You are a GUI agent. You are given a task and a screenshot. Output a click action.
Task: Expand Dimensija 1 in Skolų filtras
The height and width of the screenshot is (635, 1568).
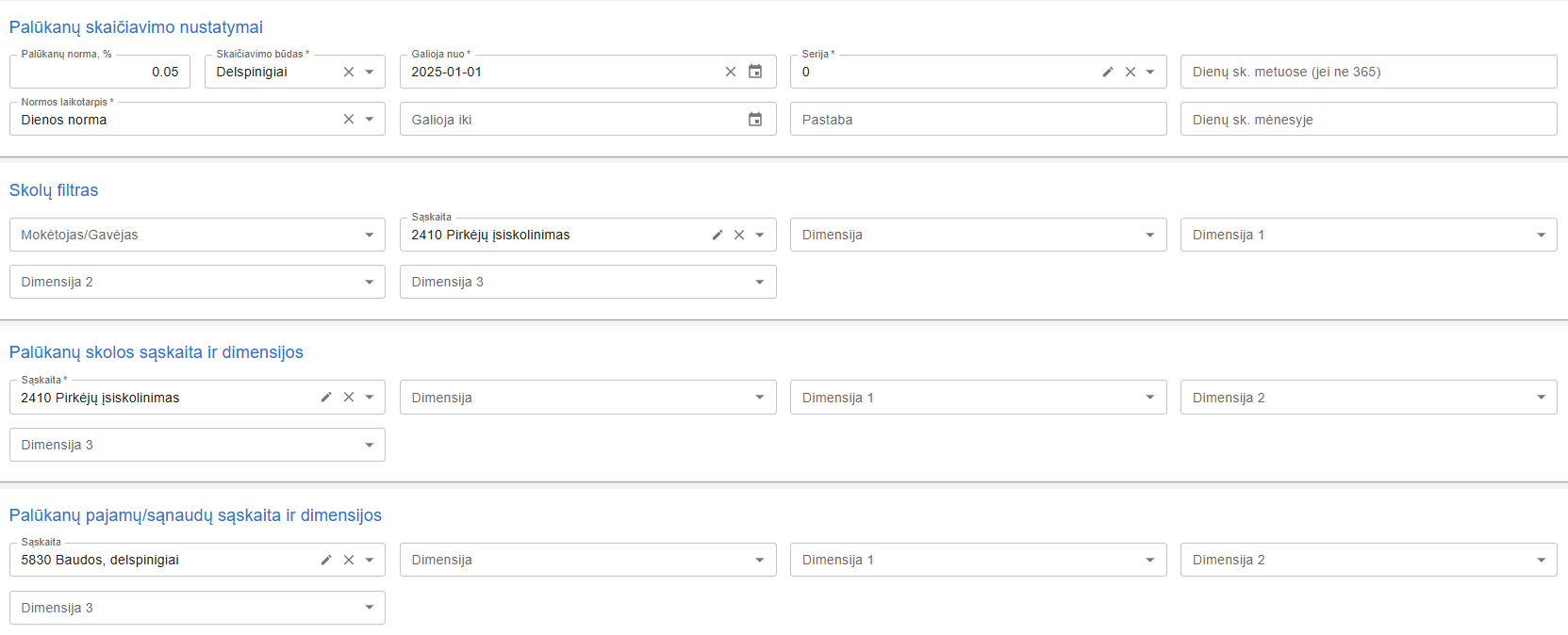coord(1541,235)
